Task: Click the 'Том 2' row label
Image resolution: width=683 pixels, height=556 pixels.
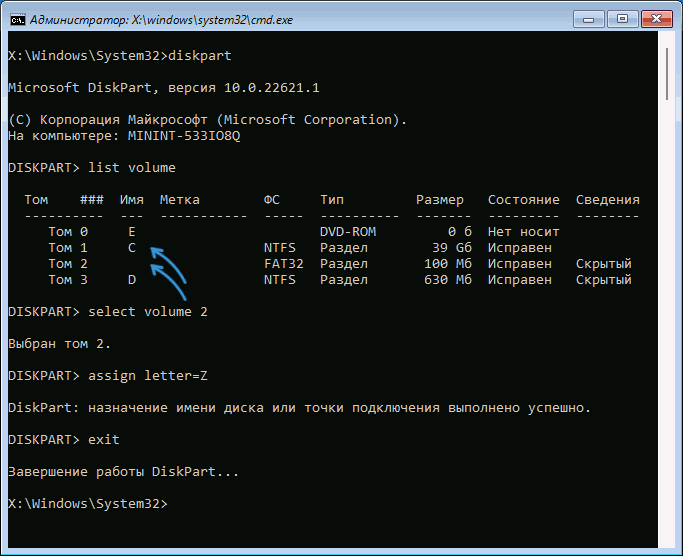Action: 68,264
